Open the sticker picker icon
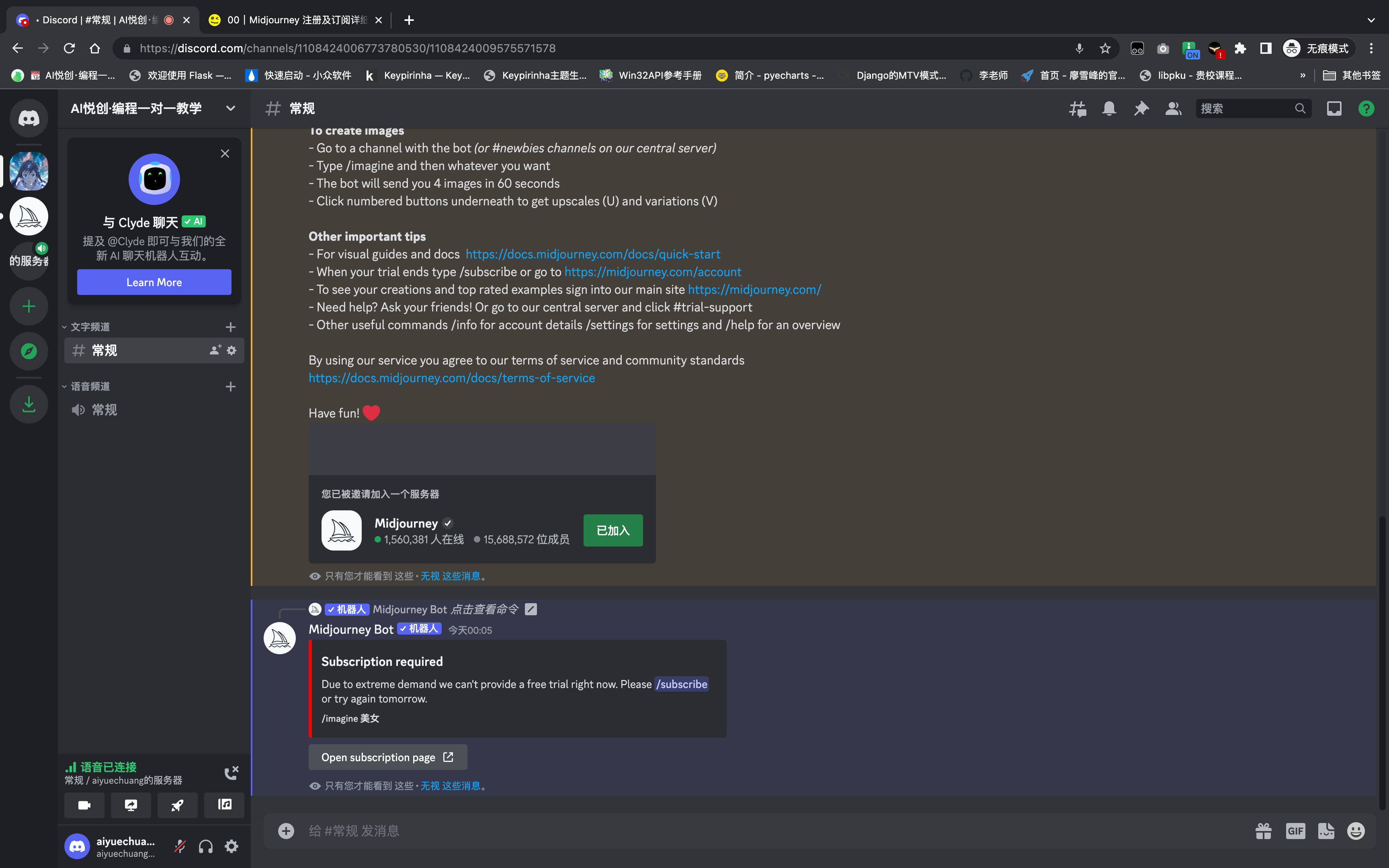This screenshot has height=868, width=1389. pos(1326,831)
